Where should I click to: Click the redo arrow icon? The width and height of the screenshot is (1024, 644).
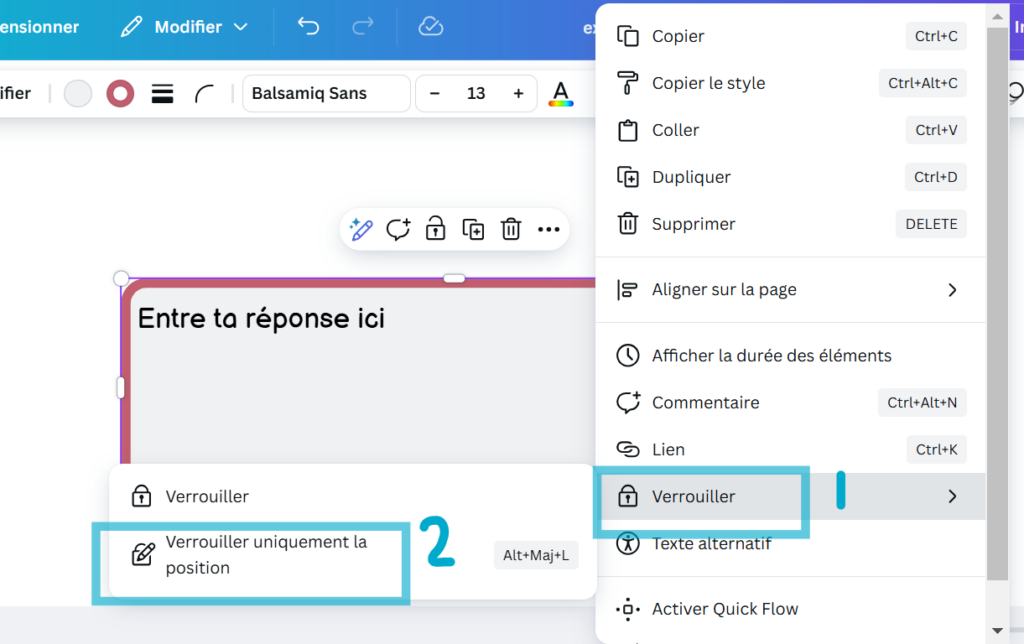(x=362, y=26)
